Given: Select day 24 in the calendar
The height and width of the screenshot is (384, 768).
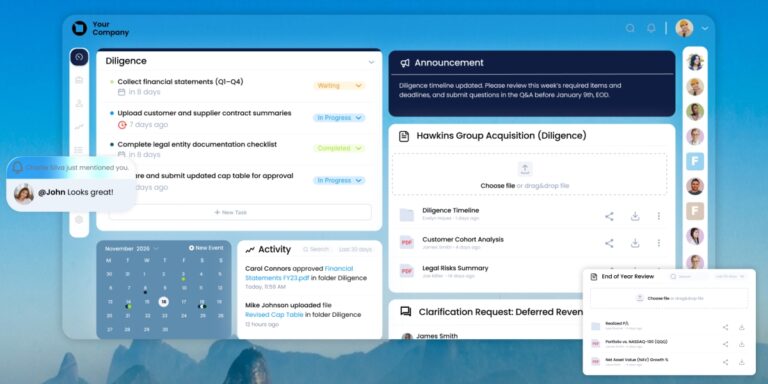Looking at the screenshot, I should [184, 316].
